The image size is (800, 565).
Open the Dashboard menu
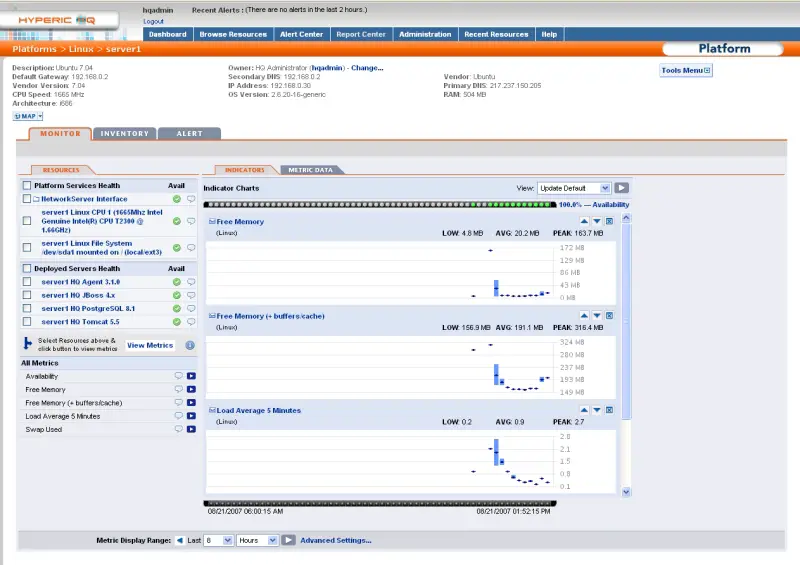[167, 34]
